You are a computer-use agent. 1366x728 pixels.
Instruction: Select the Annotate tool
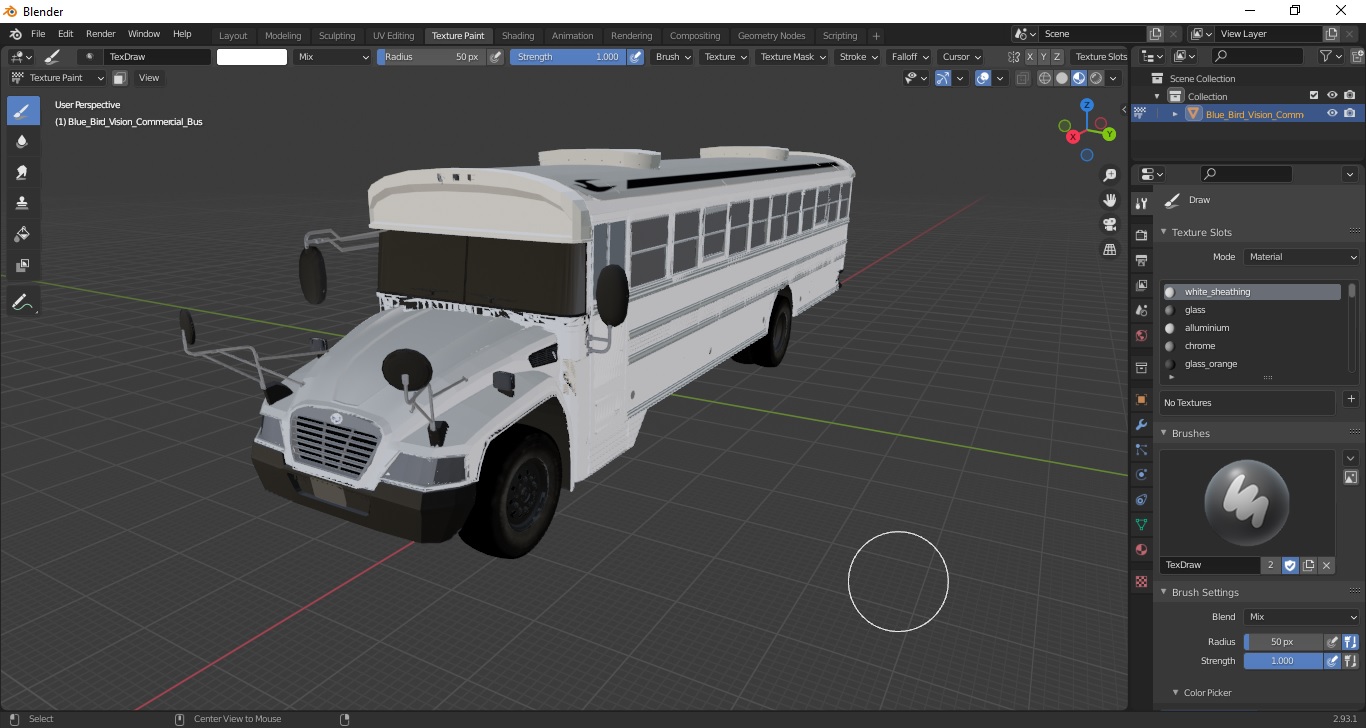click(x=23, y=301)
